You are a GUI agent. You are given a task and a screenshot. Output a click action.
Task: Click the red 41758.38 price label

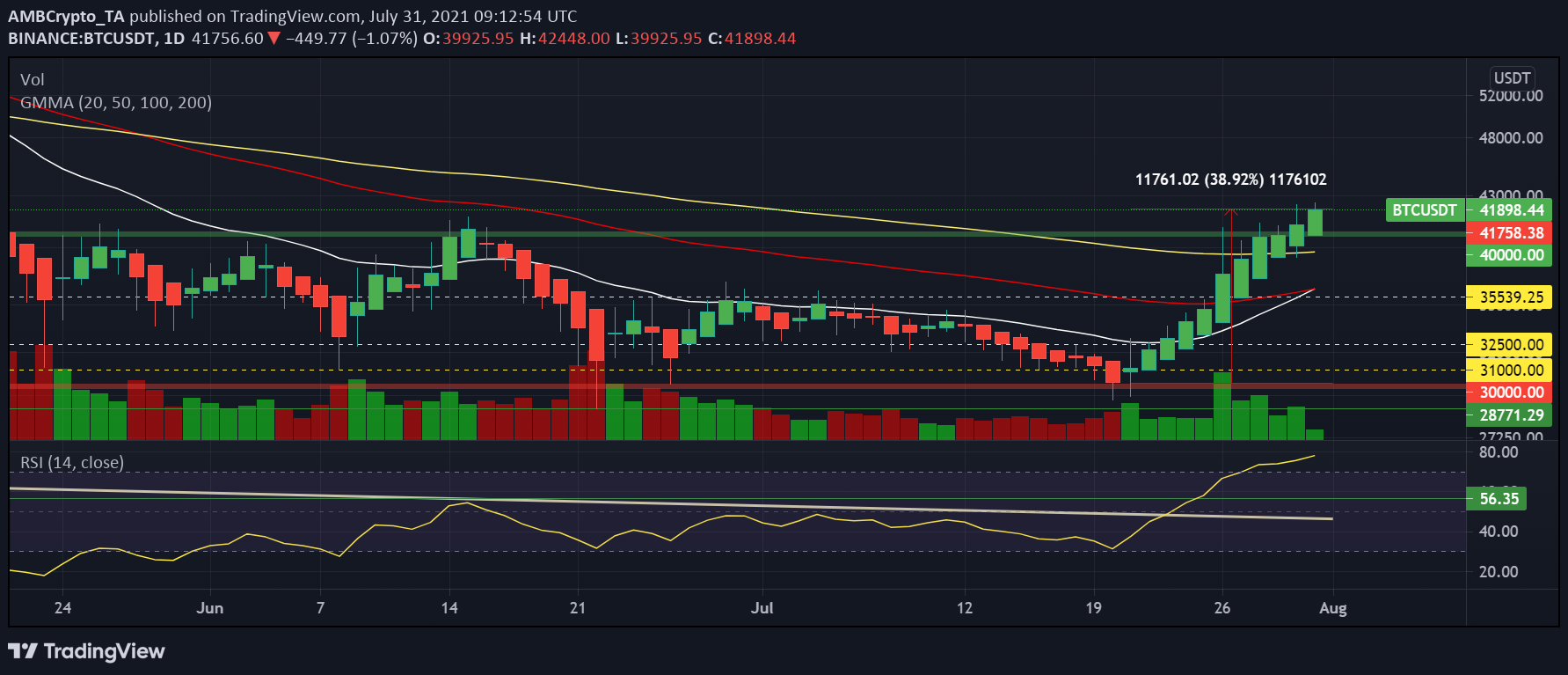[1510, 233]
